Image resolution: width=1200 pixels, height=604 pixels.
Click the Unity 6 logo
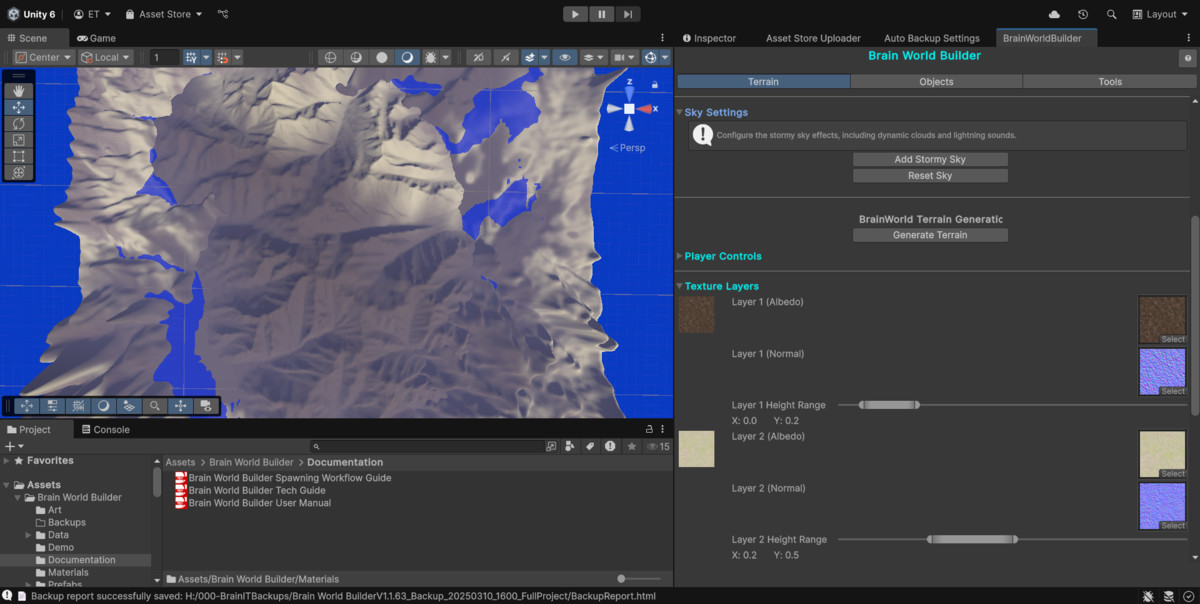point(13,14)
